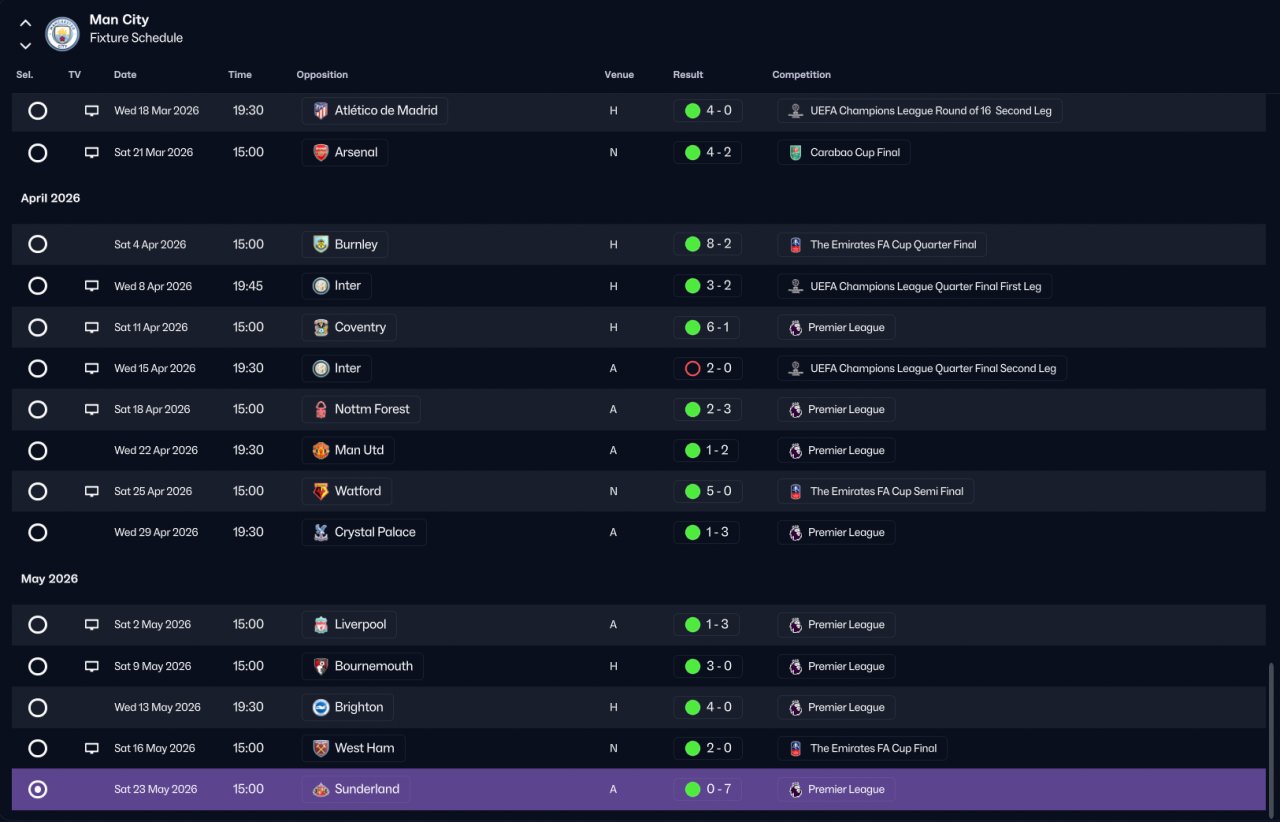Click the FA Cup Final trophy icon
The image size is (1280, 822).
795,748
